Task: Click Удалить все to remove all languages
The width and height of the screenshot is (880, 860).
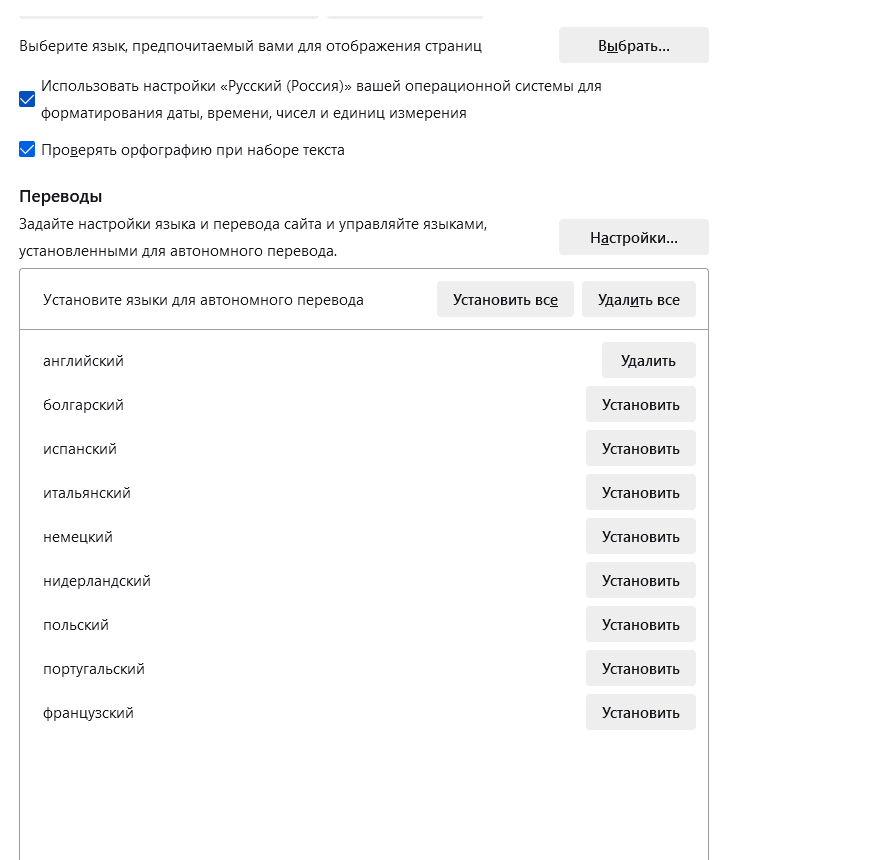Action: [x=638, y=300]
